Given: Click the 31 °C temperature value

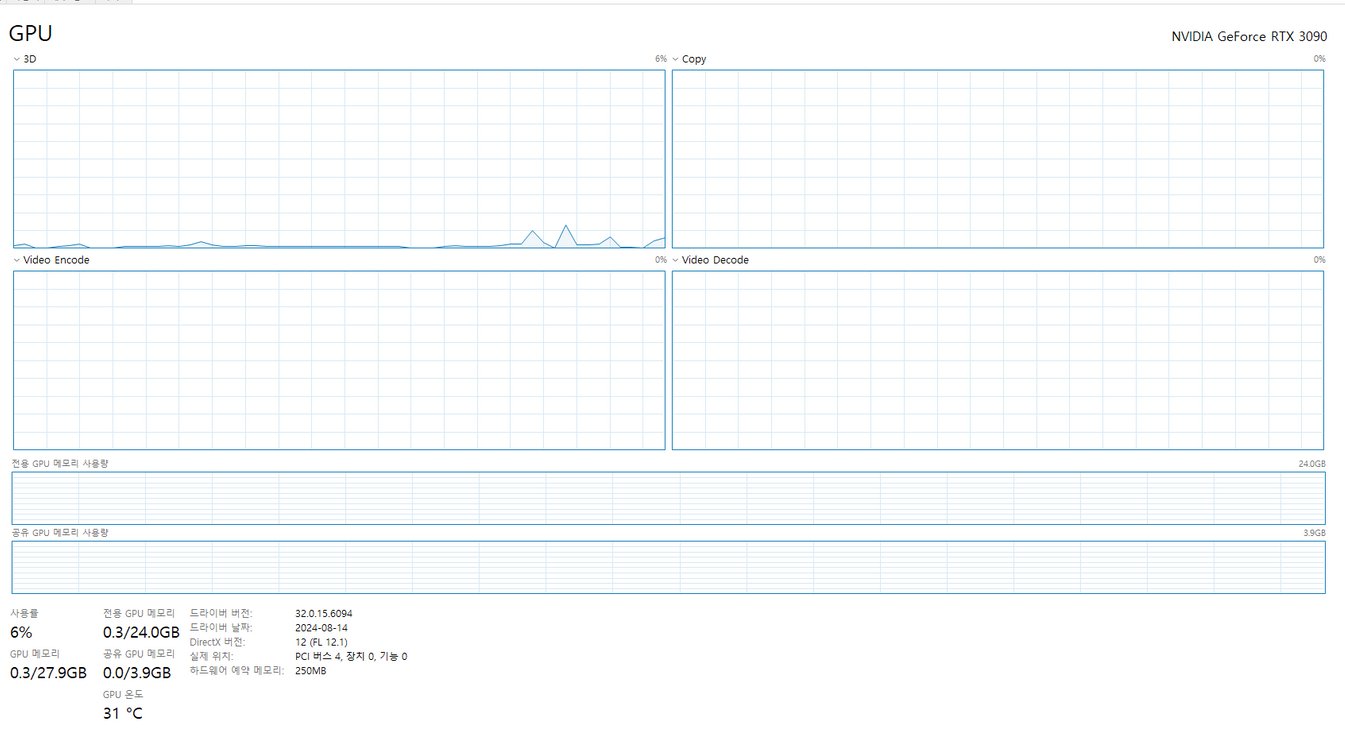Looking at the screenshot, I should 123,714.
